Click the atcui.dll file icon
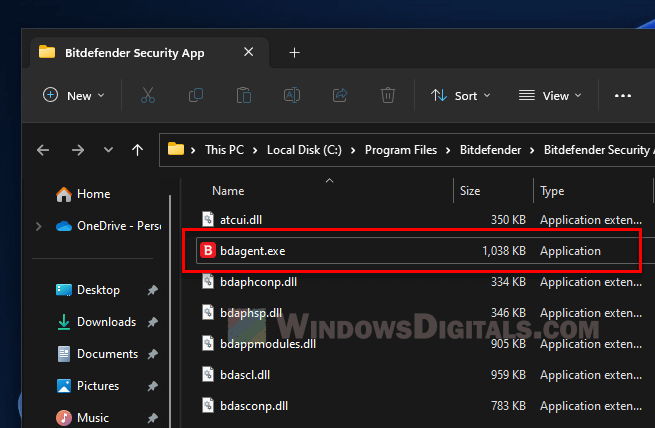This screenshot has width=655, height=428. [x=208, y=219]
